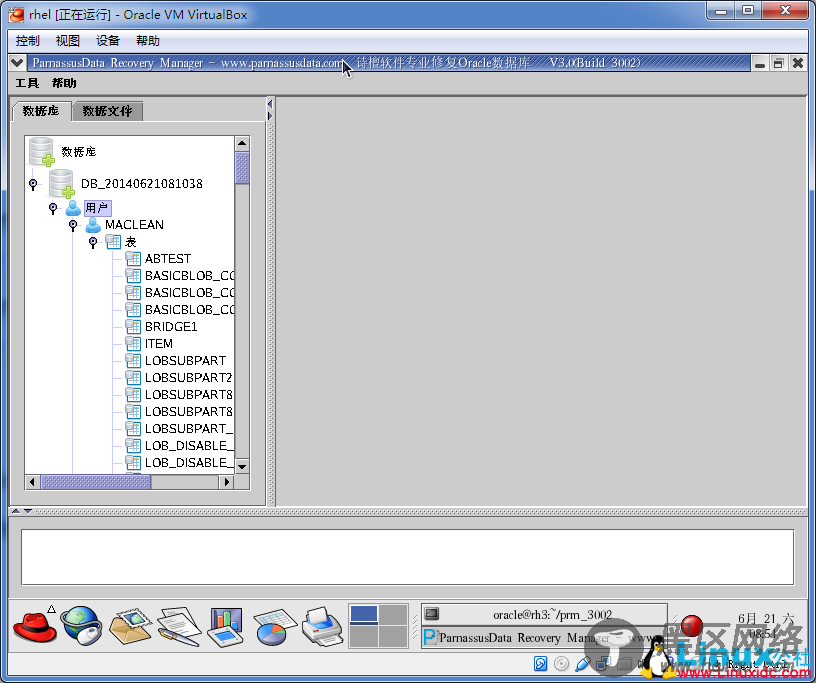Select the active top-left workspace
The width and height of the screenshot is (816, 683).
(364, 614)
